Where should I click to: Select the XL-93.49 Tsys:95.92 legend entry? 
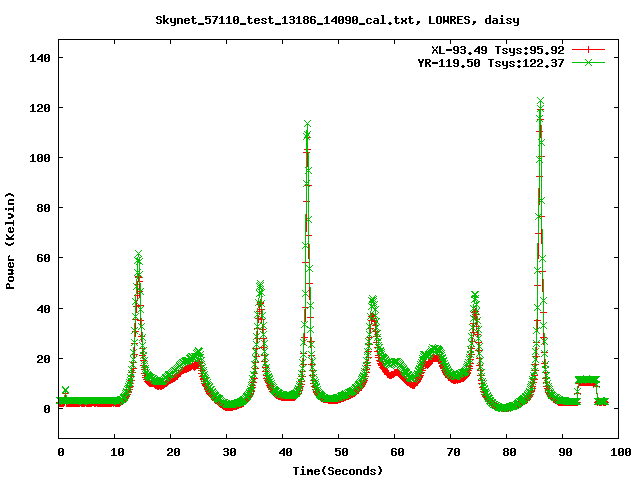498,50
